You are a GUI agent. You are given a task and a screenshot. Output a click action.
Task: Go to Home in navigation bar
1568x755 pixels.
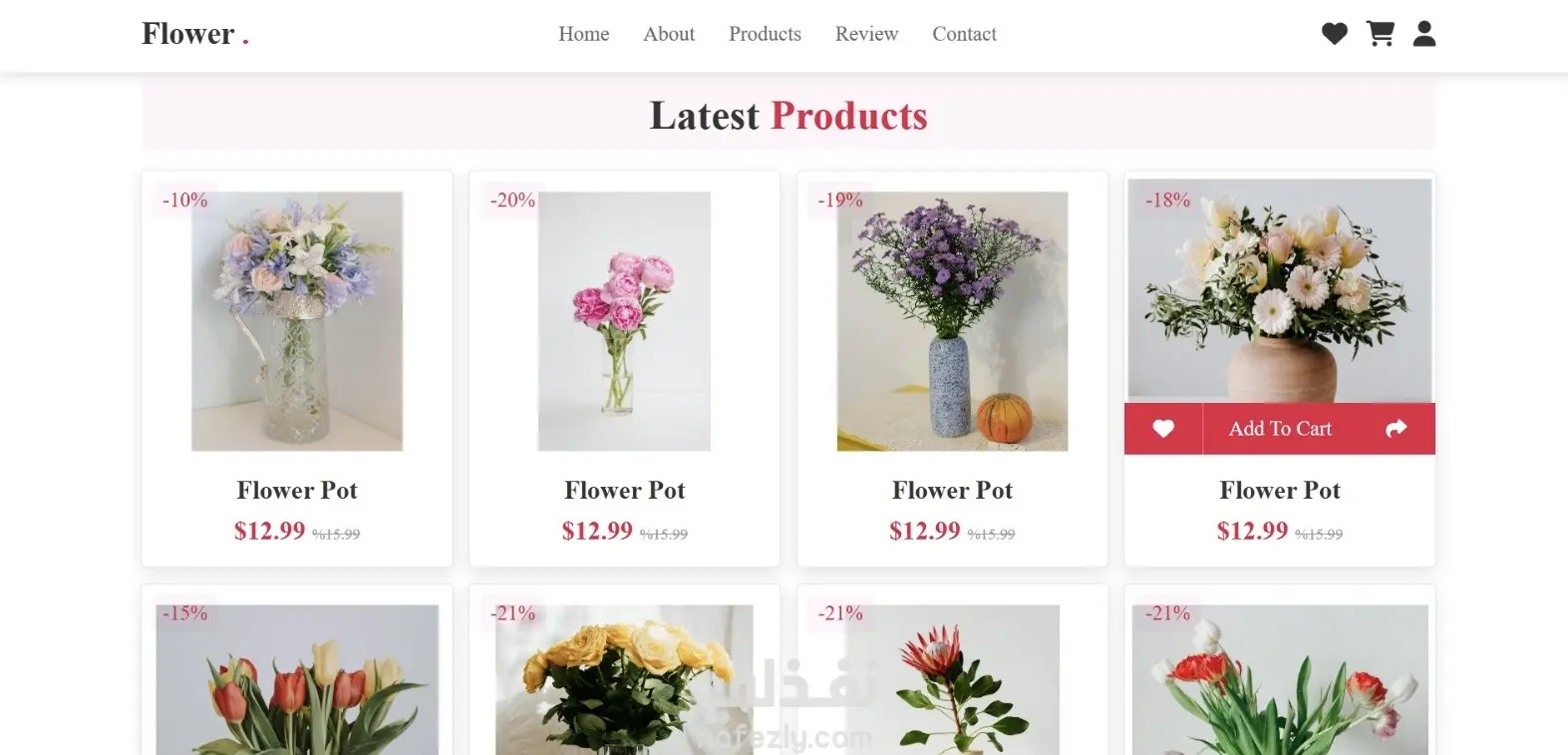[584, 34]
